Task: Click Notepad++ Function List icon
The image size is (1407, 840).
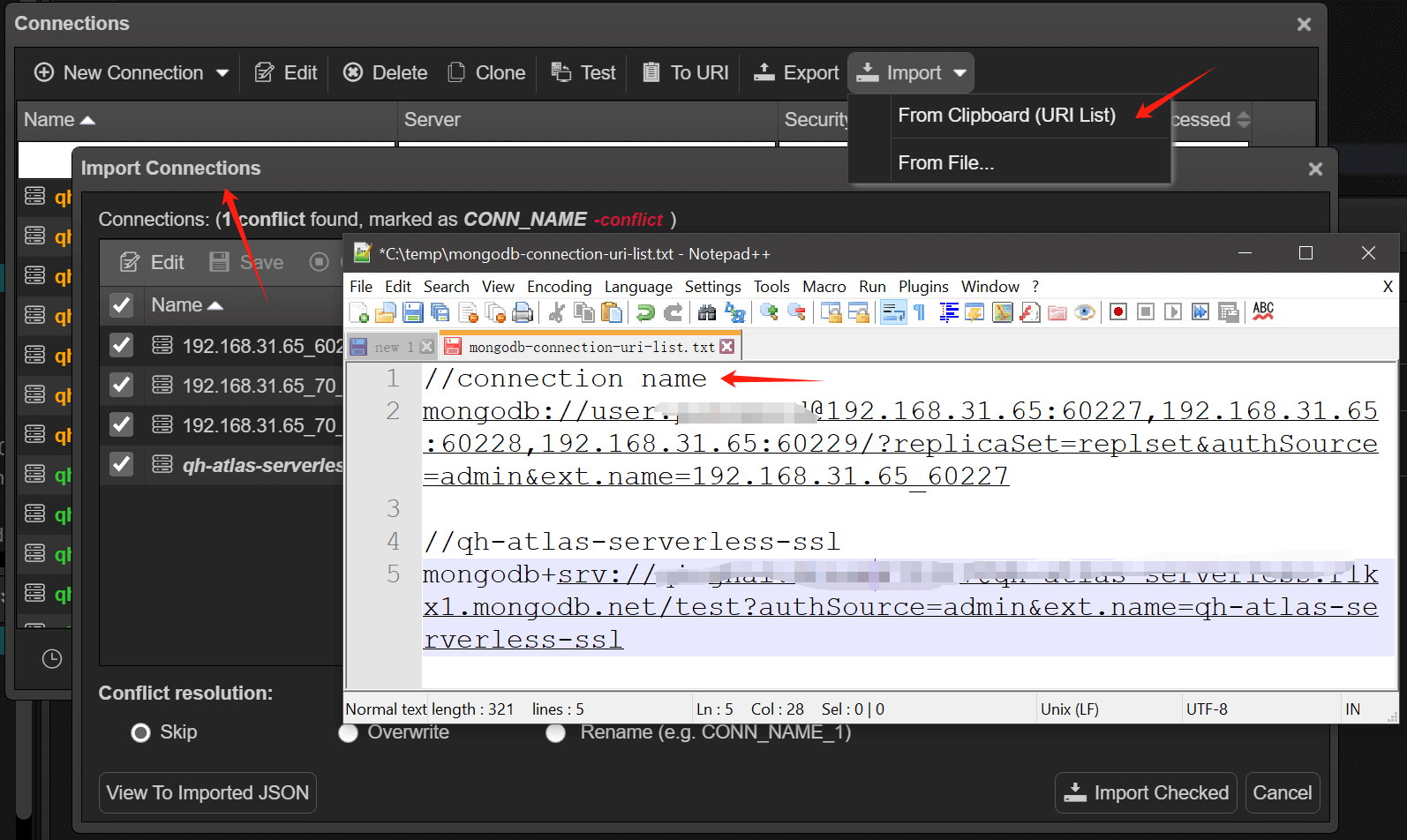Action: click(x=1030, y=312)
